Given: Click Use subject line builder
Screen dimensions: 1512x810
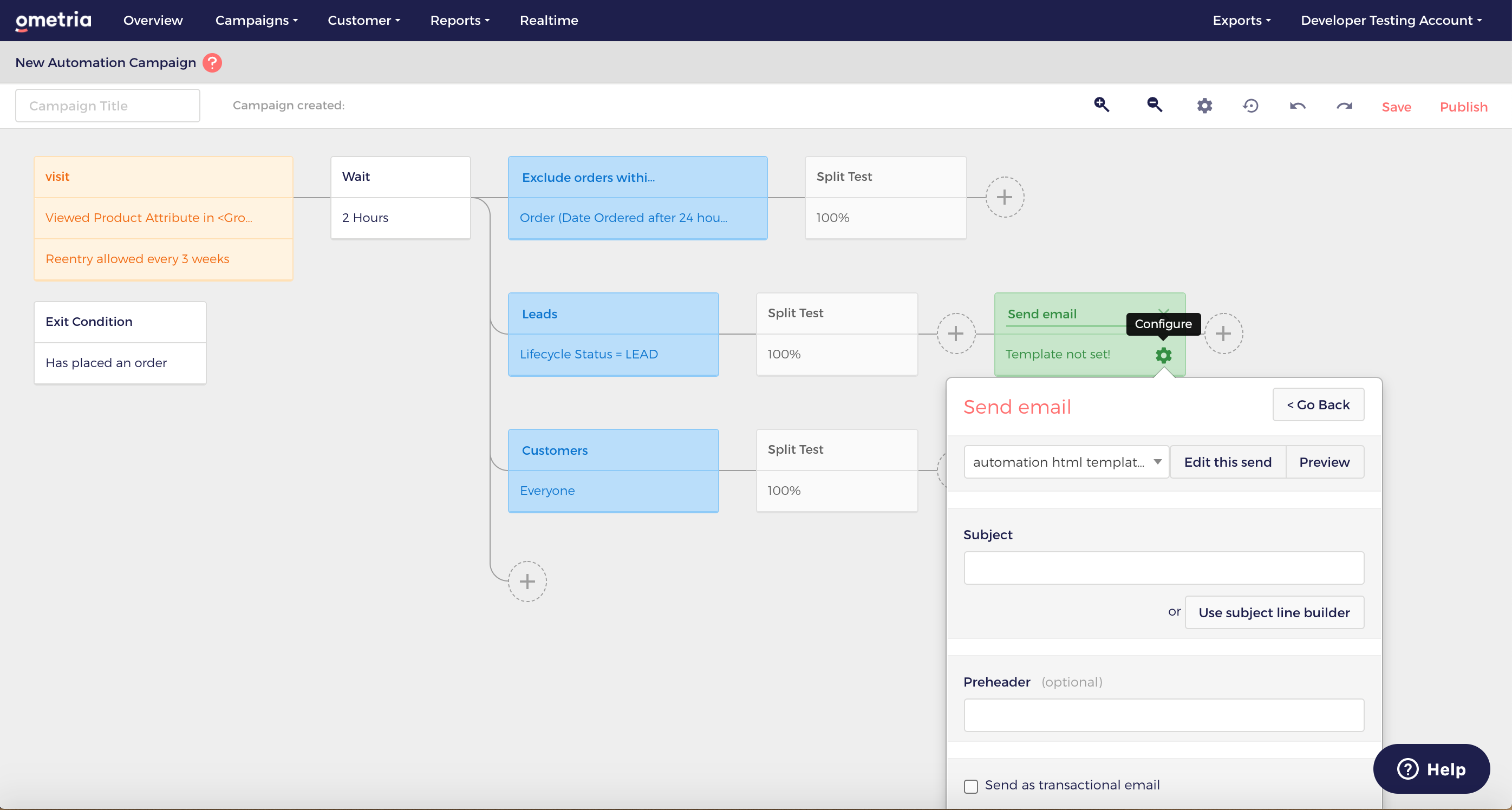Looking at the screenshot, I should click(x=1274, y=612).
